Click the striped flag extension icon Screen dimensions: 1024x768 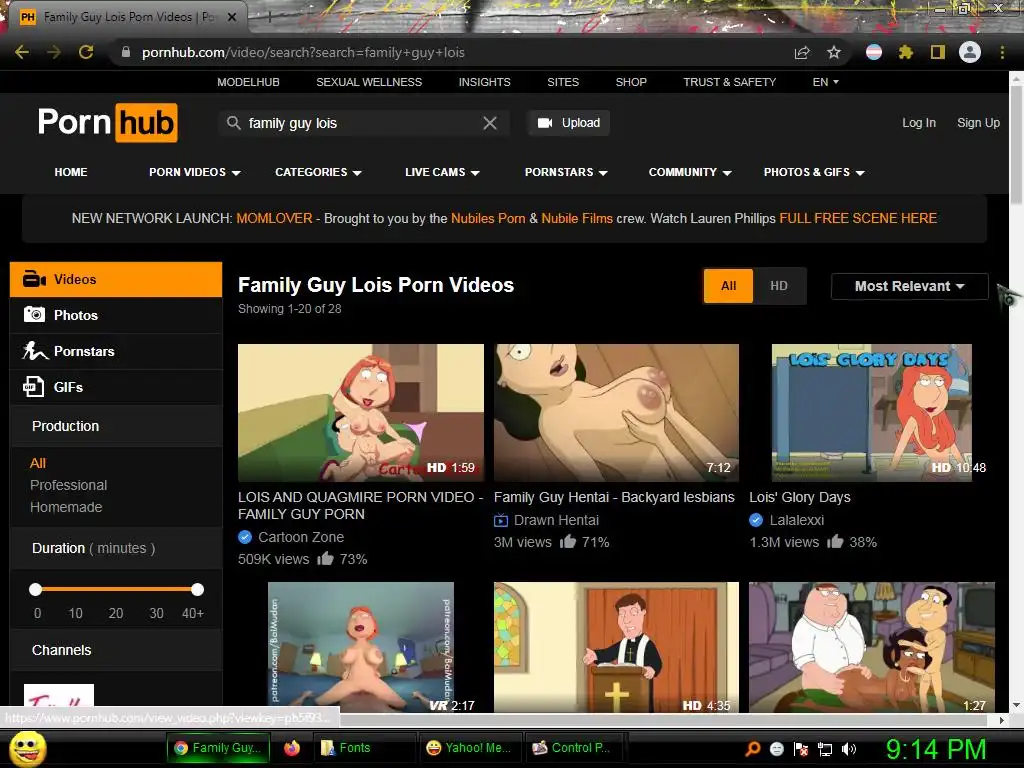874,52
